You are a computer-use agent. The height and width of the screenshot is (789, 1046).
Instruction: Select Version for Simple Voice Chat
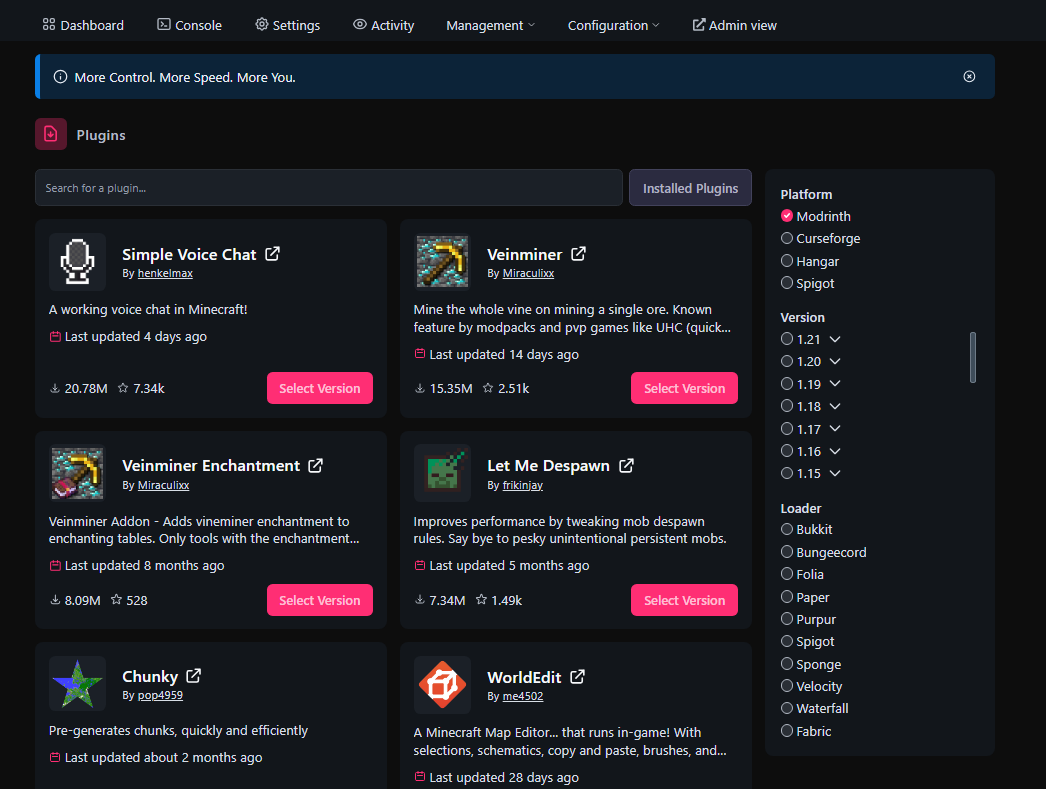click(x=320, y=388)
